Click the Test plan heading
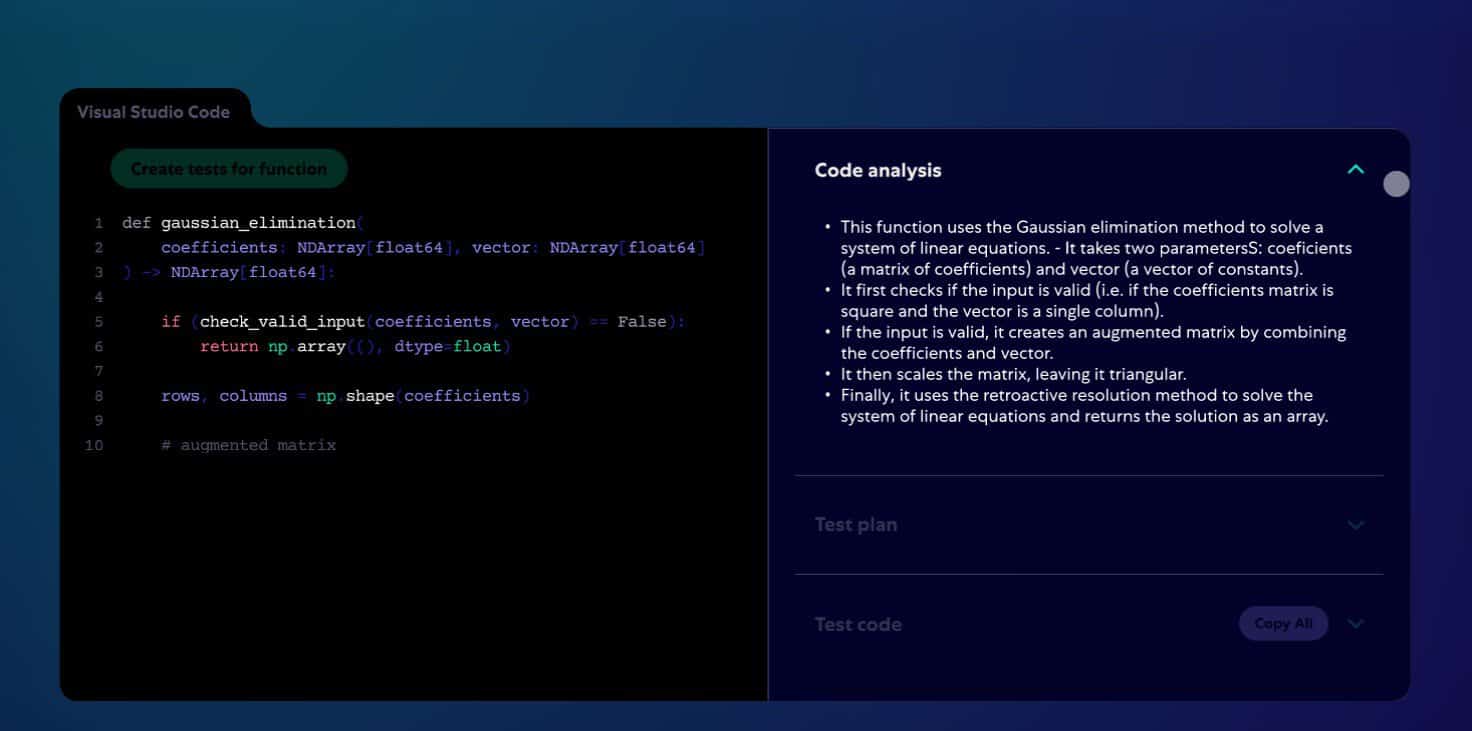Viewport: 1472px width, 731px height. (856, 525)
